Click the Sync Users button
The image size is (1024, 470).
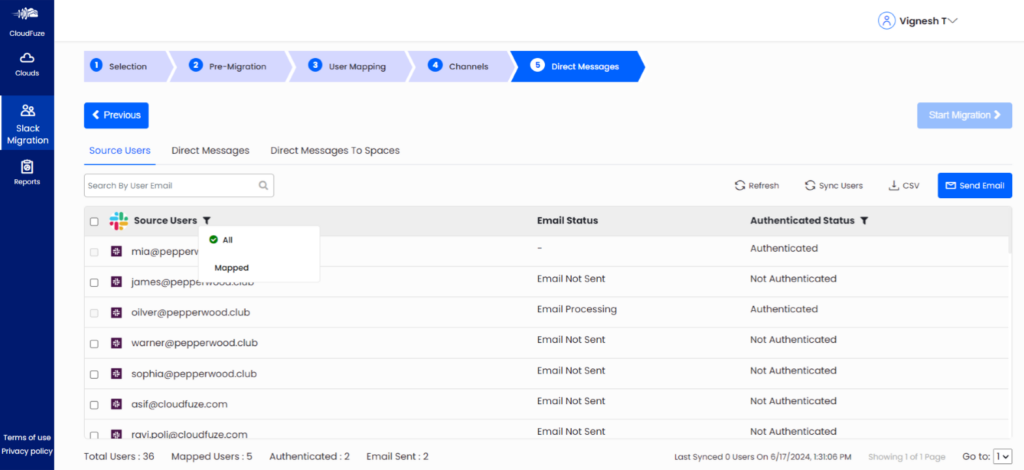coord(833,185)
